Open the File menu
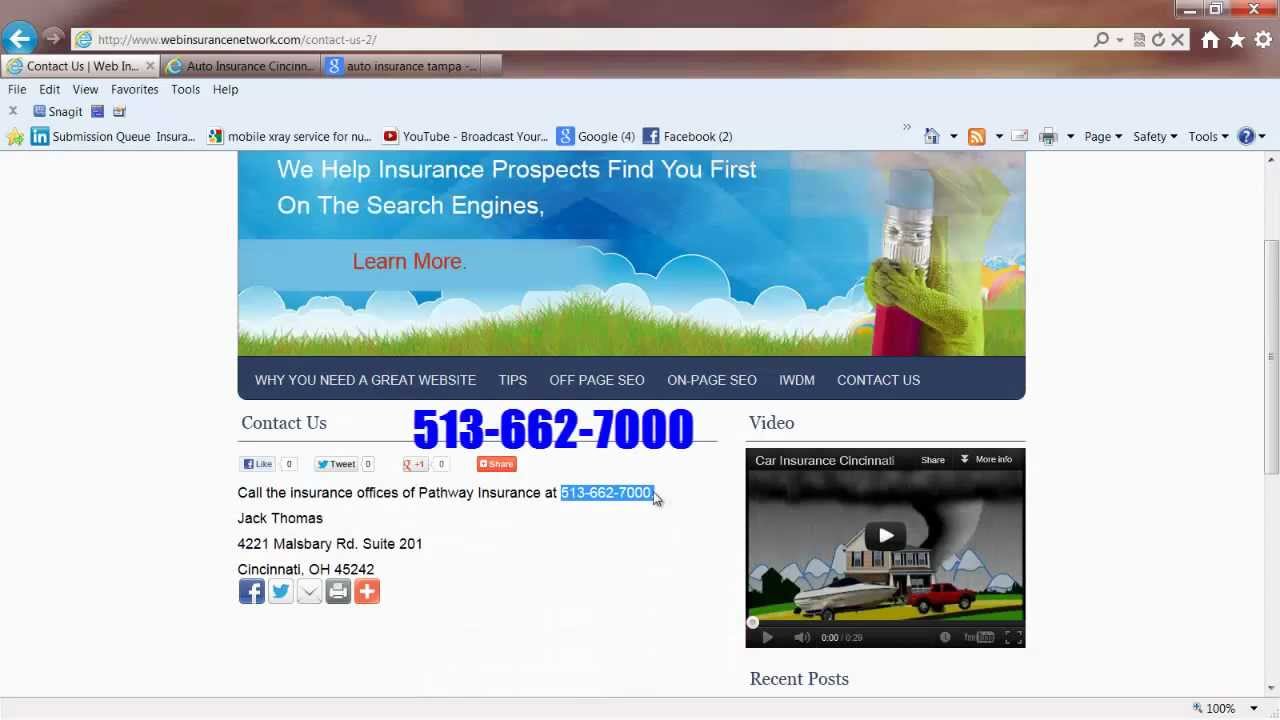The image size is (1280, 720). pyautogui.click(x=17, y=89)
